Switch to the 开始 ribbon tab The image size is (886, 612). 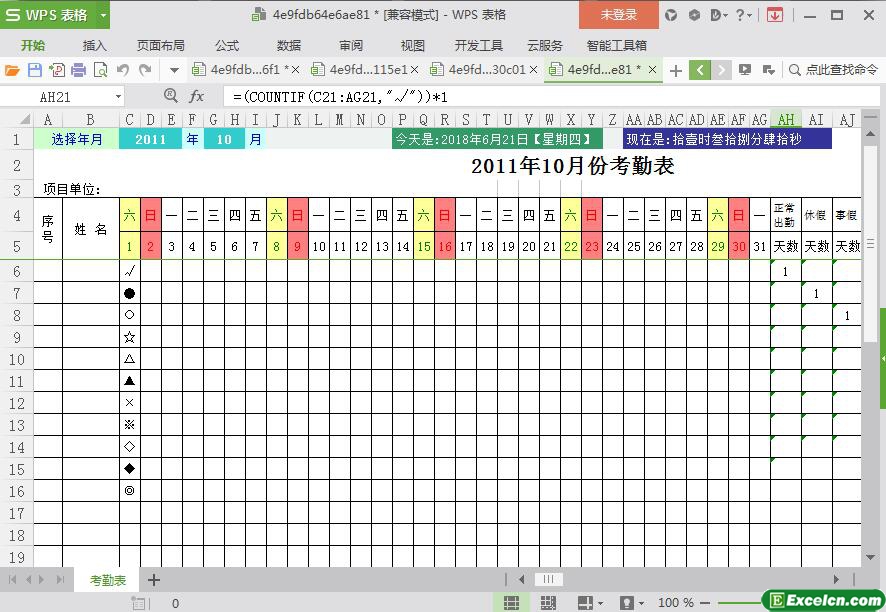pyautogui.click(x=33, y=45)
